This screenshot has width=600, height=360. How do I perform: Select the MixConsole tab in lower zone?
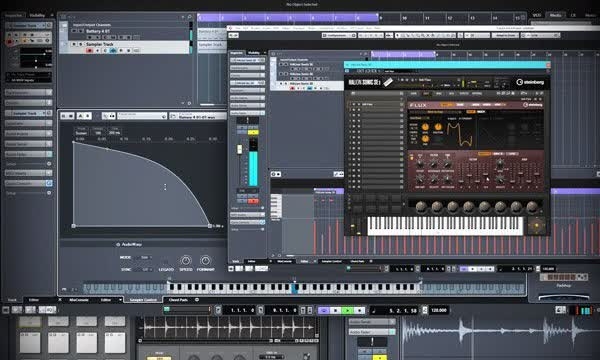tap(78, 300)
